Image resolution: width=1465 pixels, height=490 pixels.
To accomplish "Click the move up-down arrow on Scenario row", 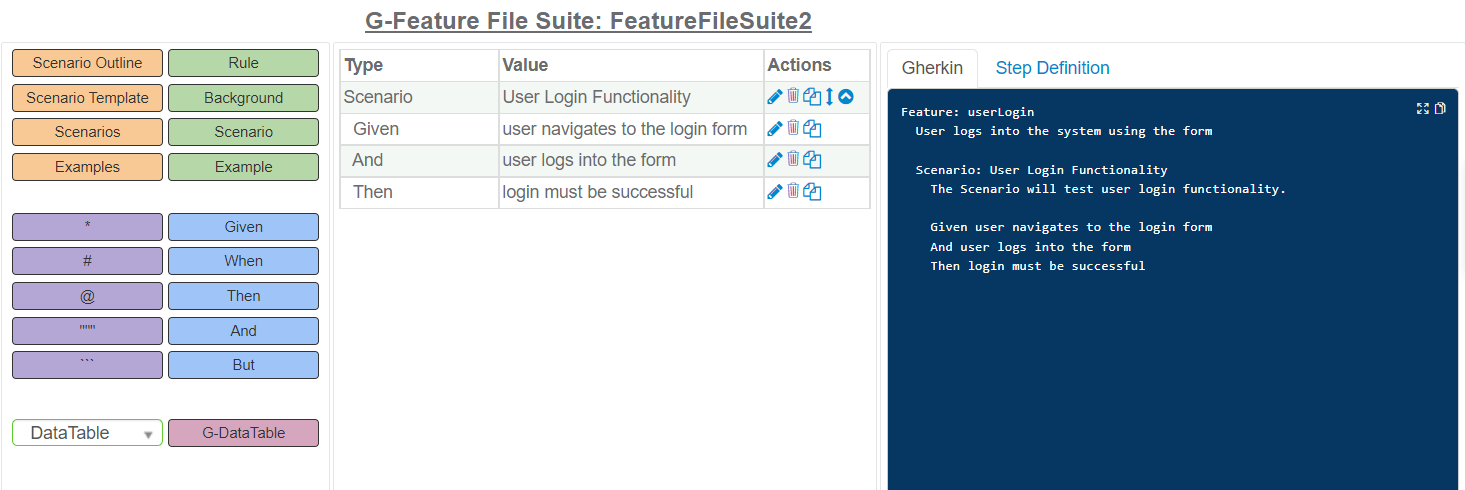I will coord(829,97).
